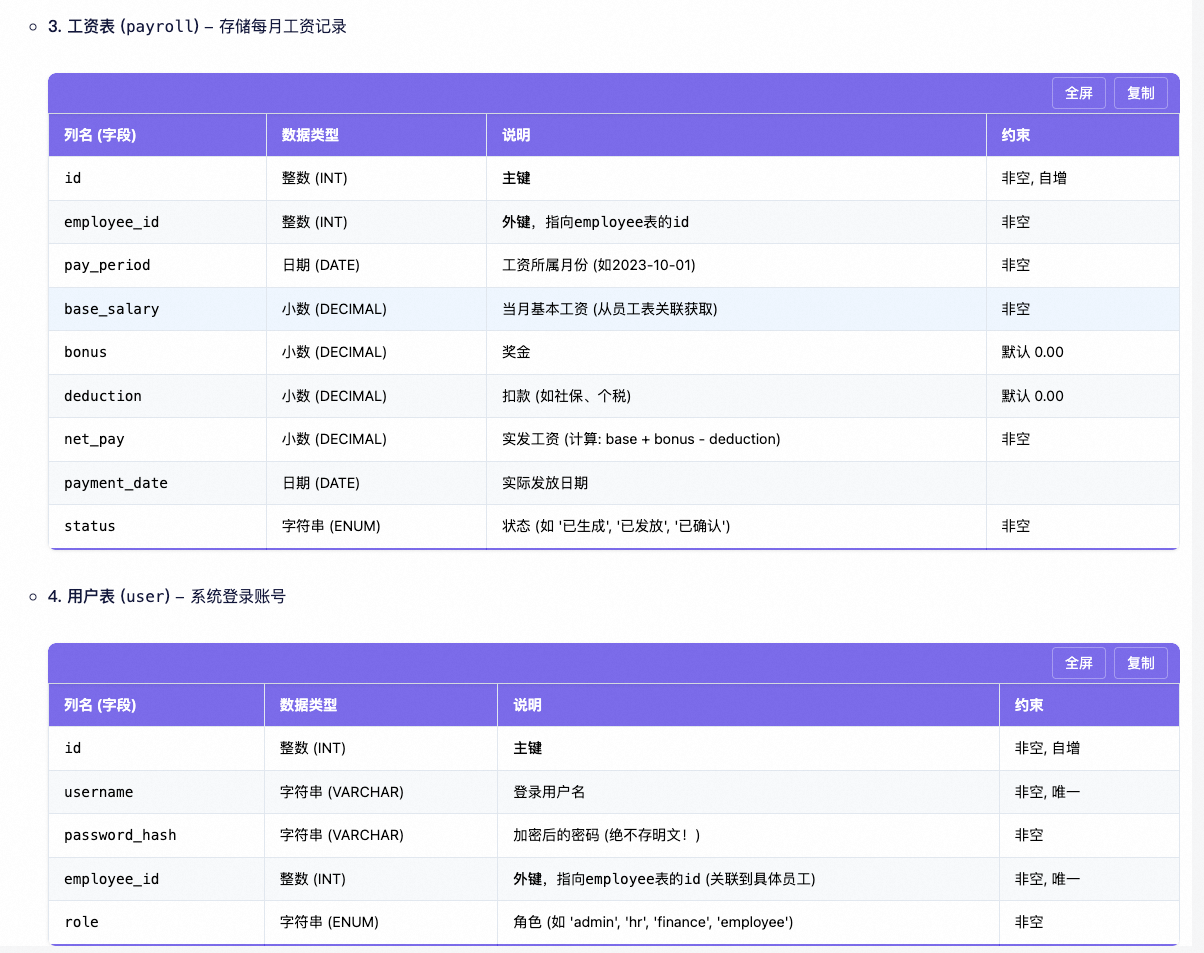1204x953 pixels.
Task: Click the bonus field name cell
Action: click(x=157, y=352)
